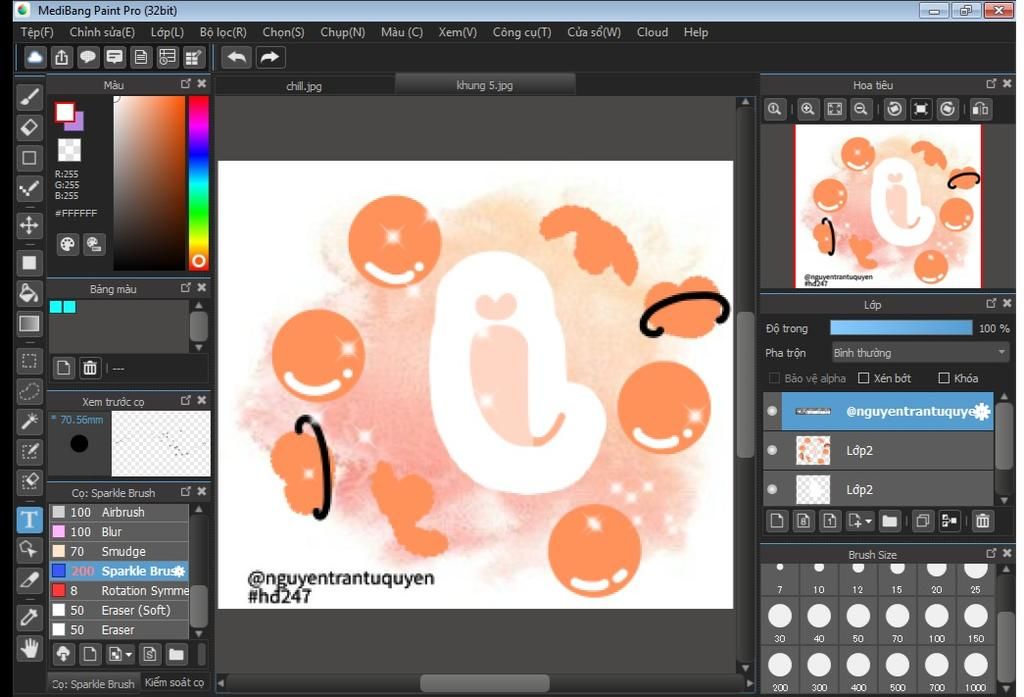
Task: Delete palette color with trash icon
Action: (90, 368)
